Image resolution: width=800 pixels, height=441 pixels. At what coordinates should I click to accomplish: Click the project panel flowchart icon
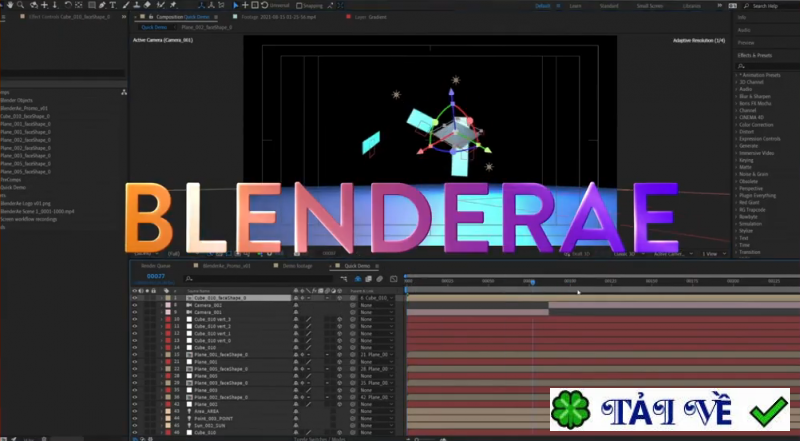tap(124, 92)
